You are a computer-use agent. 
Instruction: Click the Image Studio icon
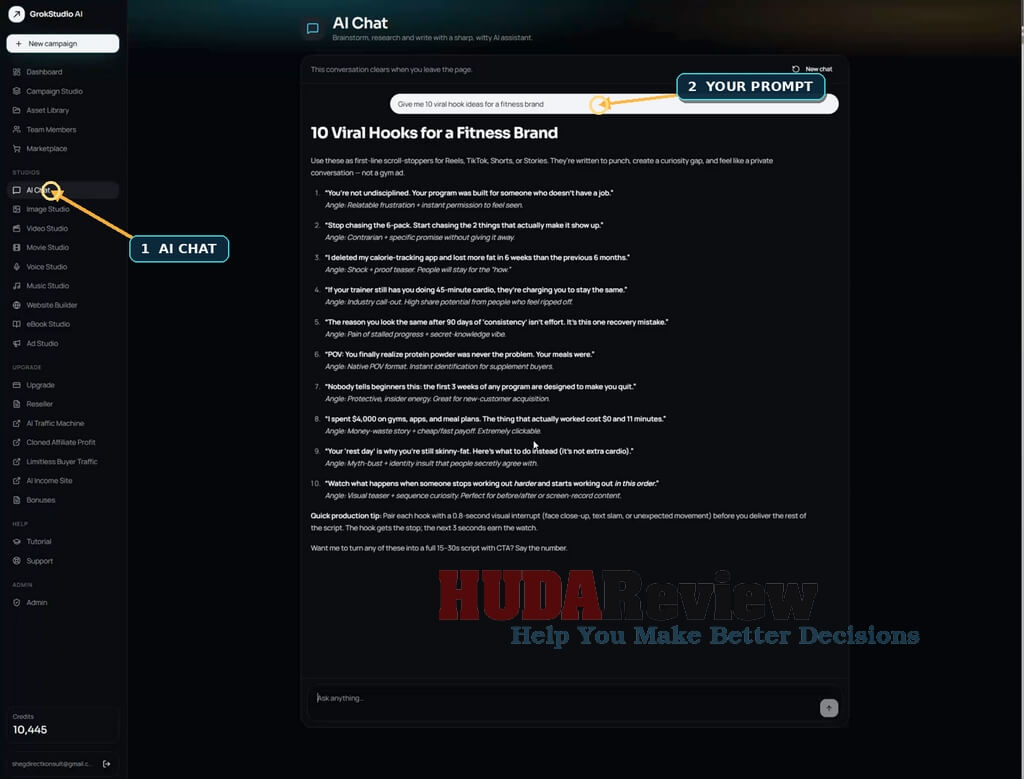point(16,209)
